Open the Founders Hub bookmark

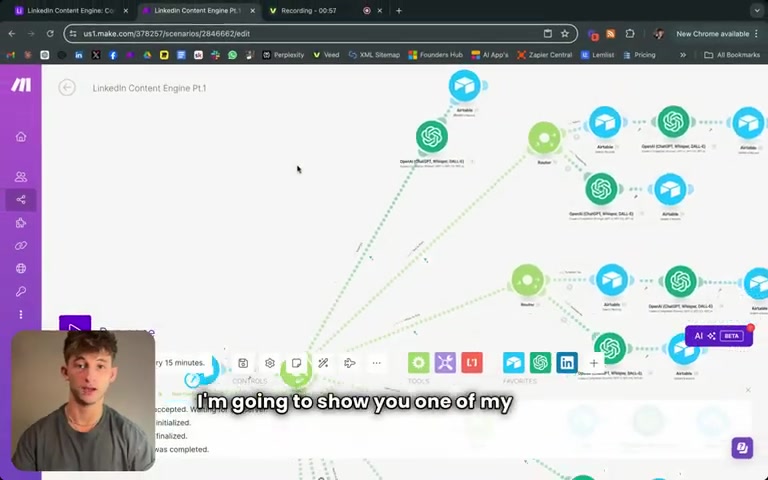tap(435, 55)
